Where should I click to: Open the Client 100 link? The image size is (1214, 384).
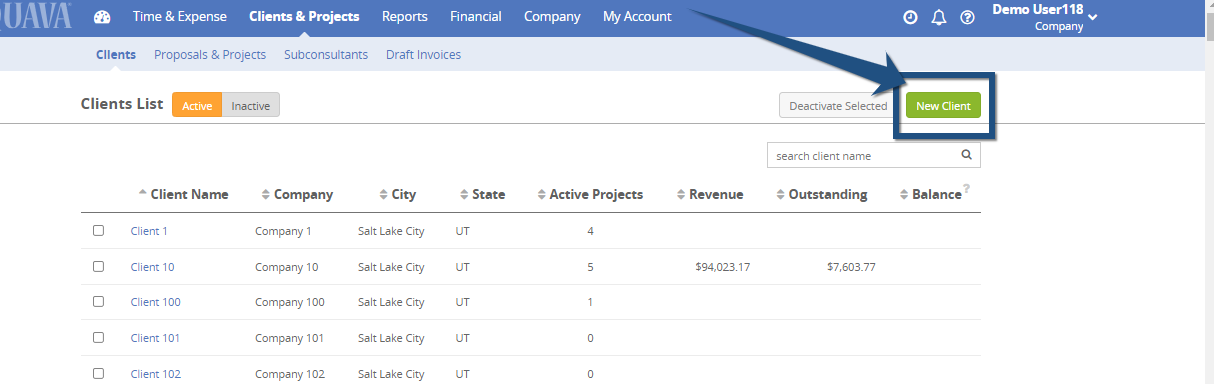(x=155, y=302)
